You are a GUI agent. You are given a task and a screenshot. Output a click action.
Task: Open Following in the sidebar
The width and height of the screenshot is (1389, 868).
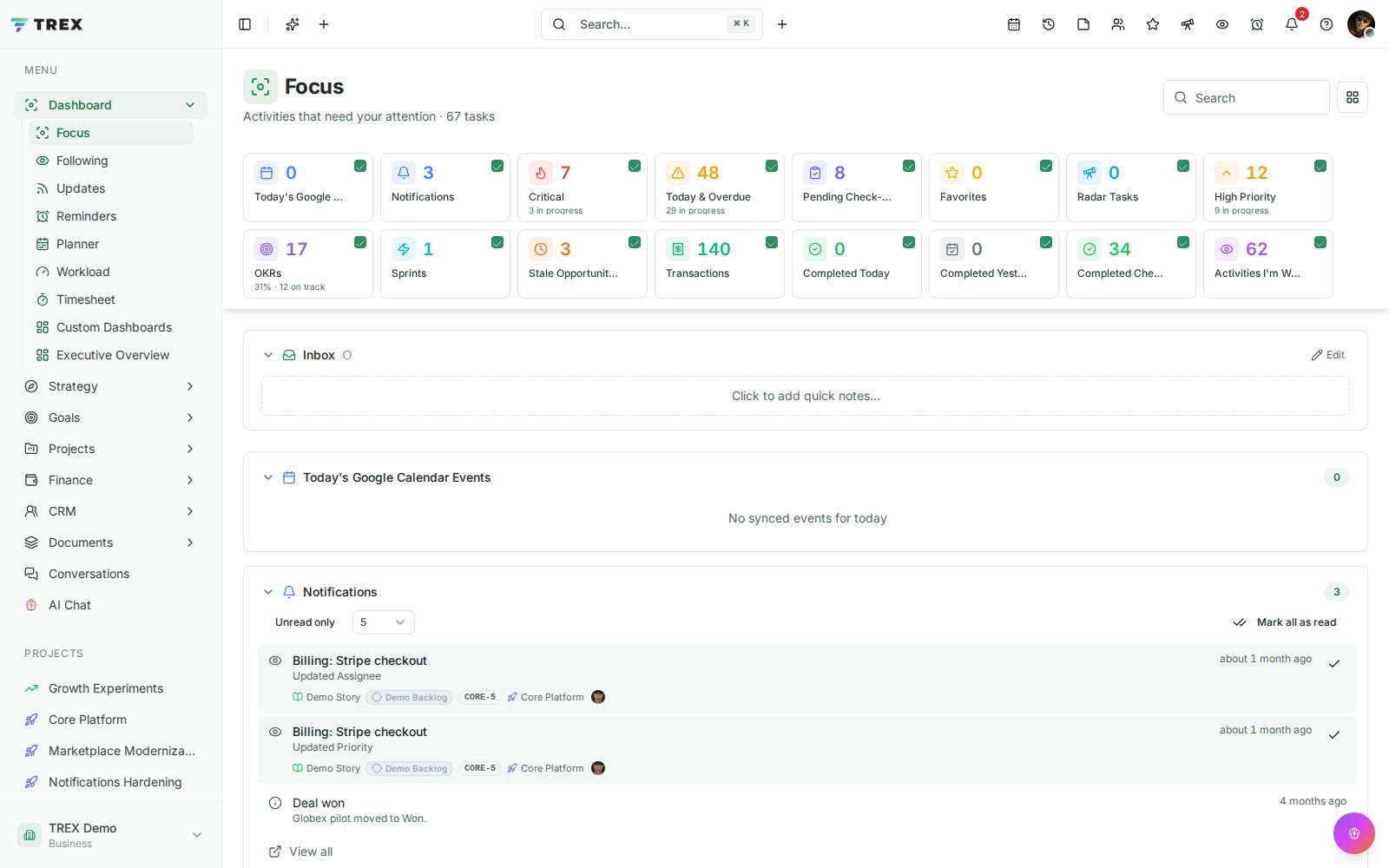[110, 161]
